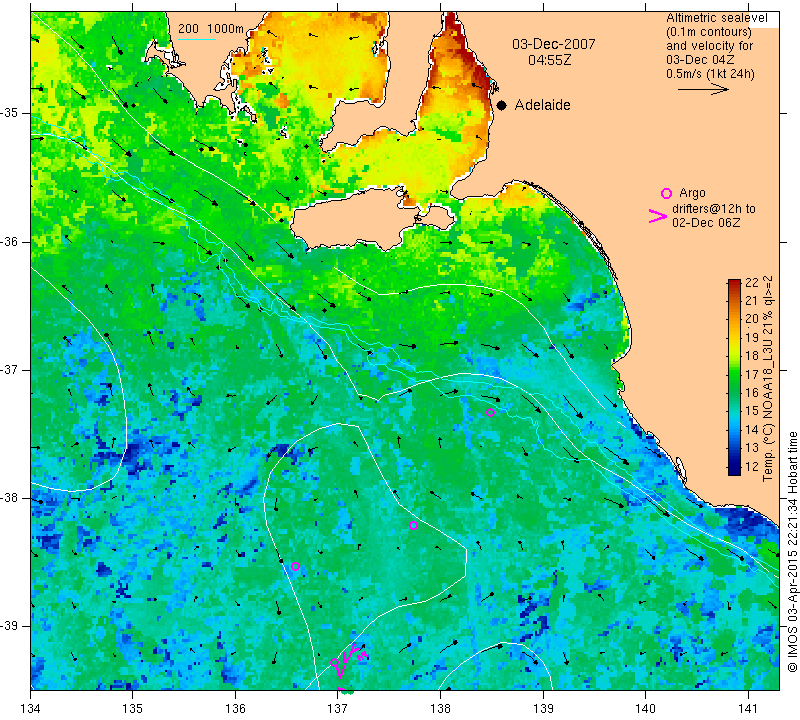Click the "17" color bar tick label

[x=752, y=374]
